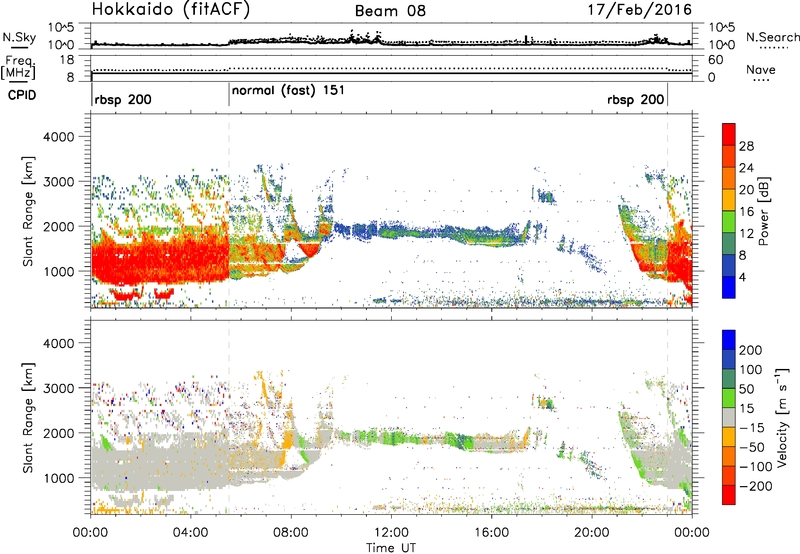
Task: Click '3000' tick on velocity panel range axis
Action: point(58,388)
